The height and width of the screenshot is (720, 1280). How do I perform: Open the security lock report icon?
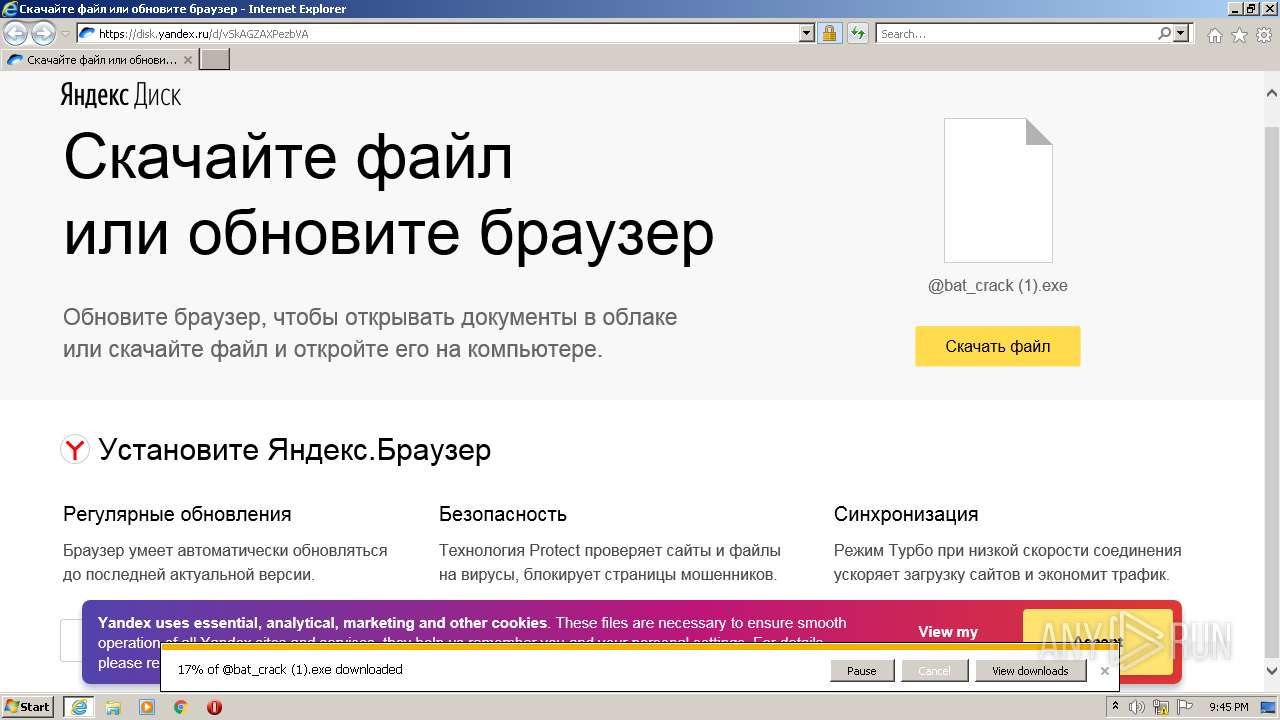(829, 34)
